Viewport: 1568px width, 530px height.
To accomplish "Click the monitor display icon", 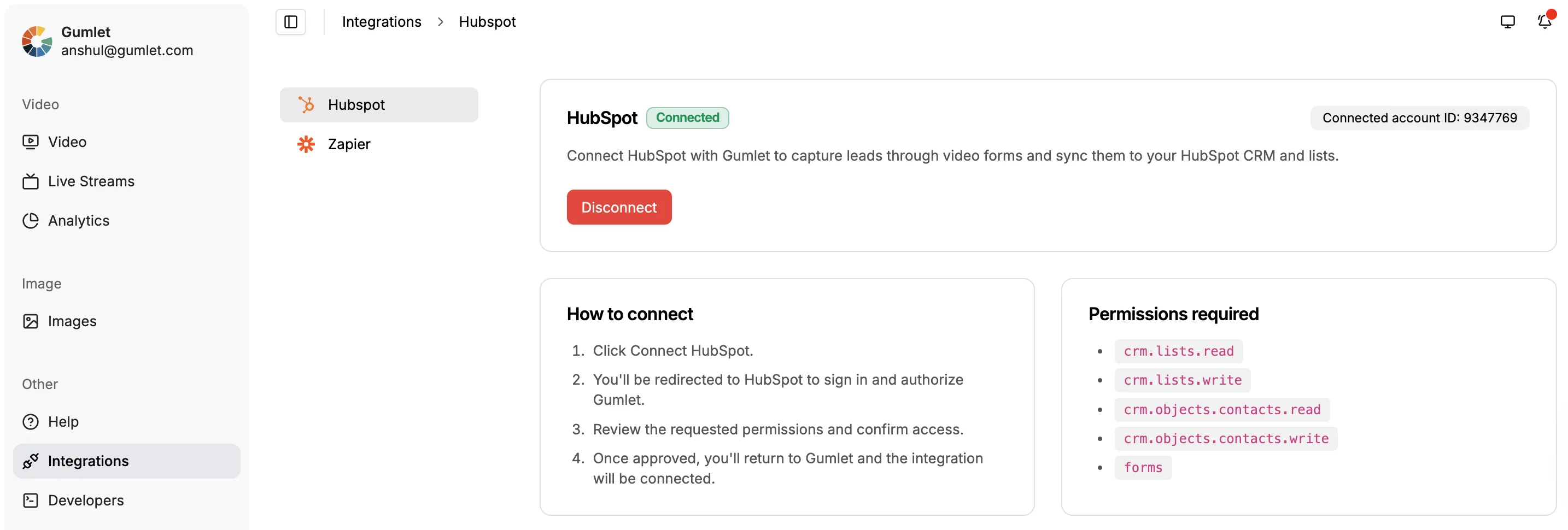I will coord(1507,22).
